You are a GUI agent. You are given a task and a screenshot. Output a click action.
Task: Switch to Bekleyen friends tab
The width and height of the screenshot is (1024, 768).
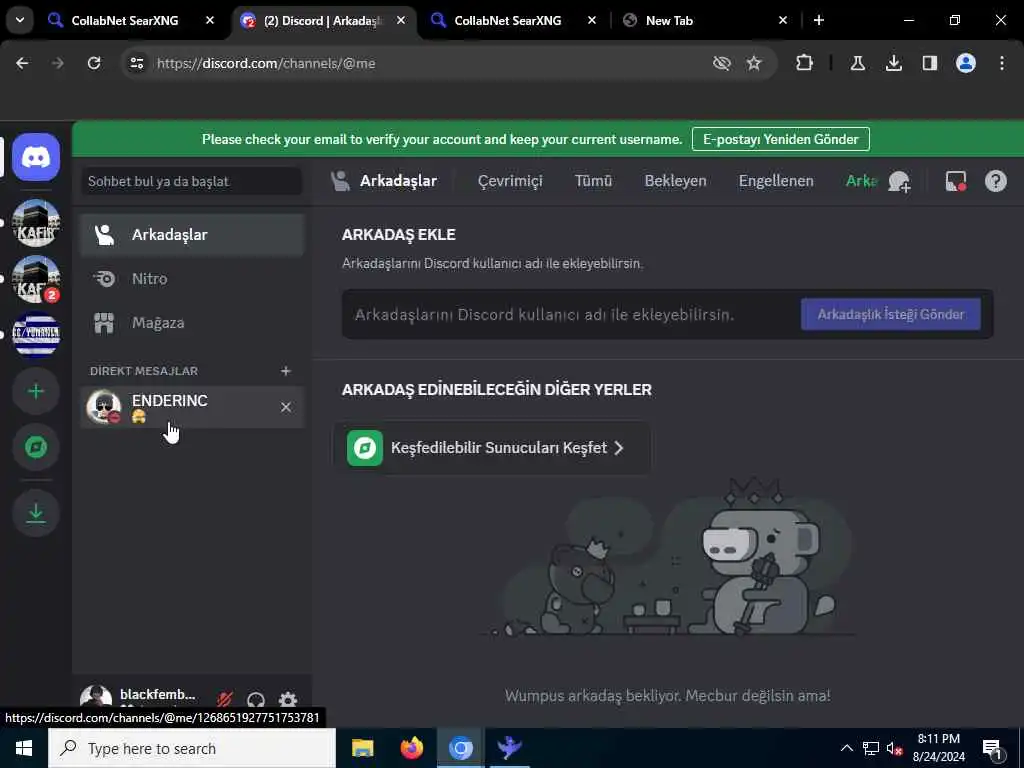tap(675, 181)
